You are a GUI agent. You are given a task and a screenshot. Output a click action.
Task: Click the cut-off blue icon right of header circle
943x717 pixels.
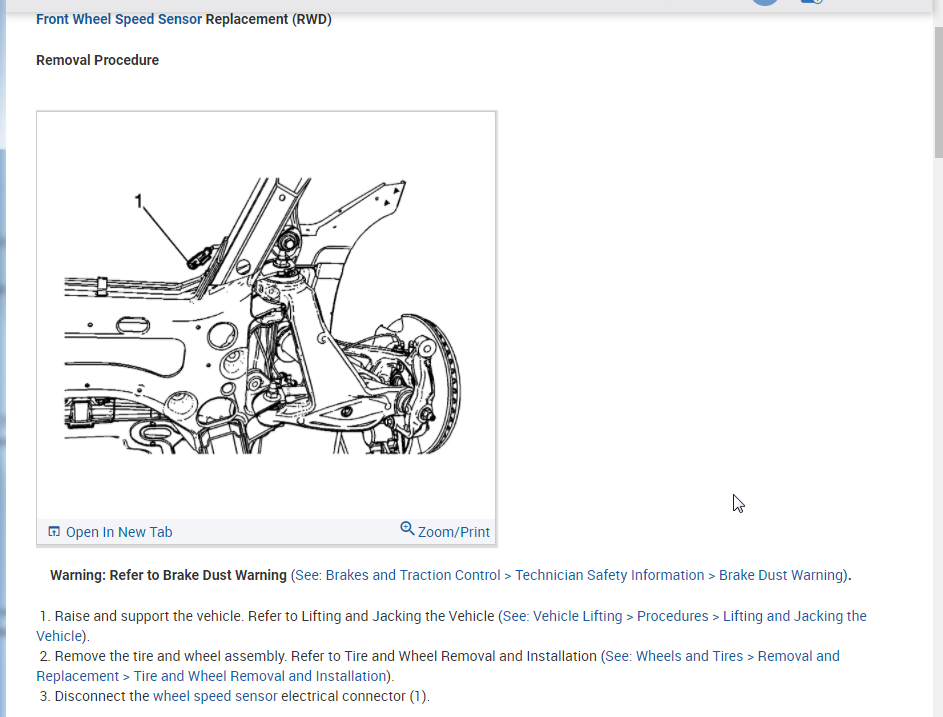coord(811,2)
